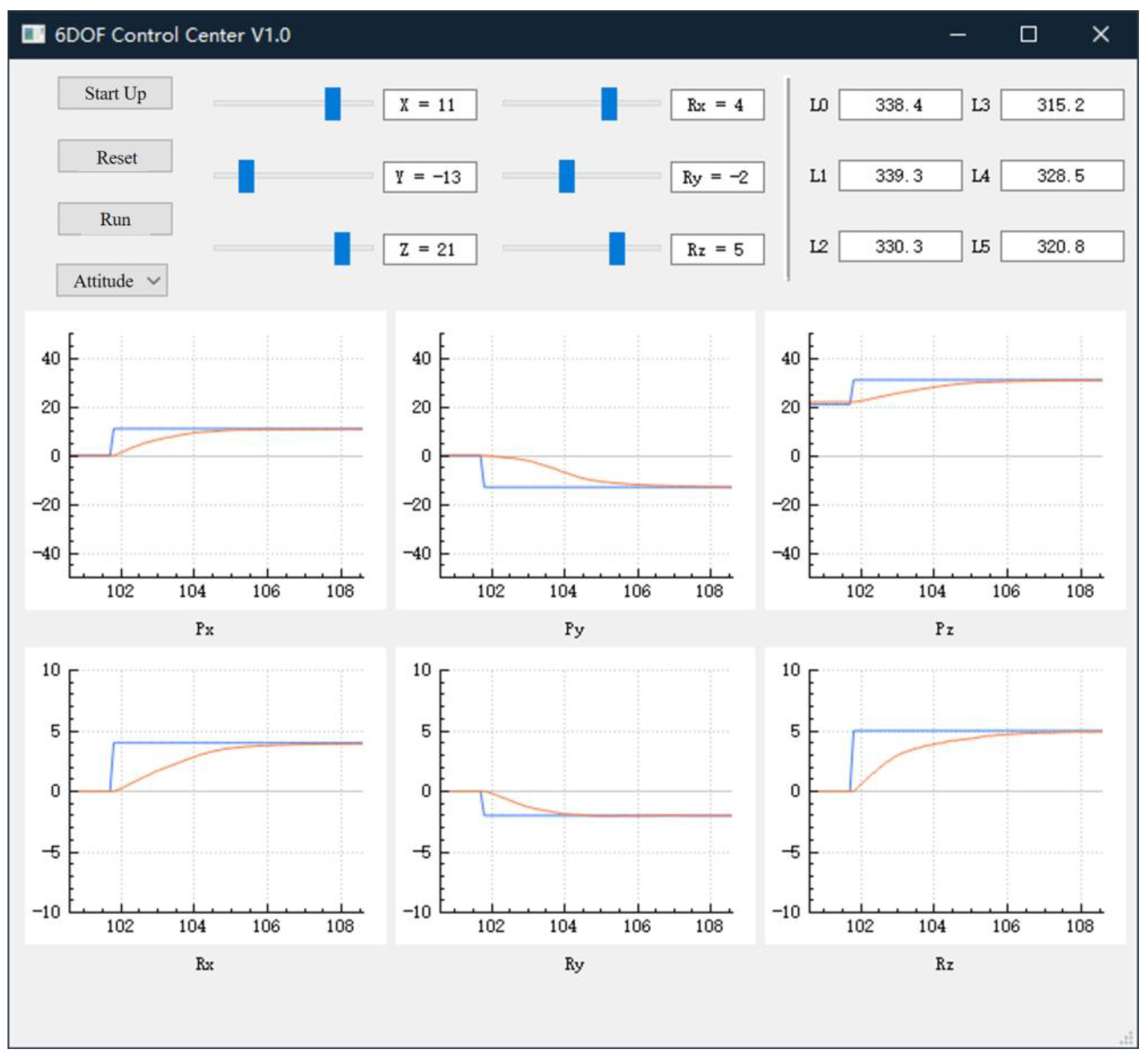1148x1058 pixels.
Task: Click the X = 11 value field
Action: 429,105
